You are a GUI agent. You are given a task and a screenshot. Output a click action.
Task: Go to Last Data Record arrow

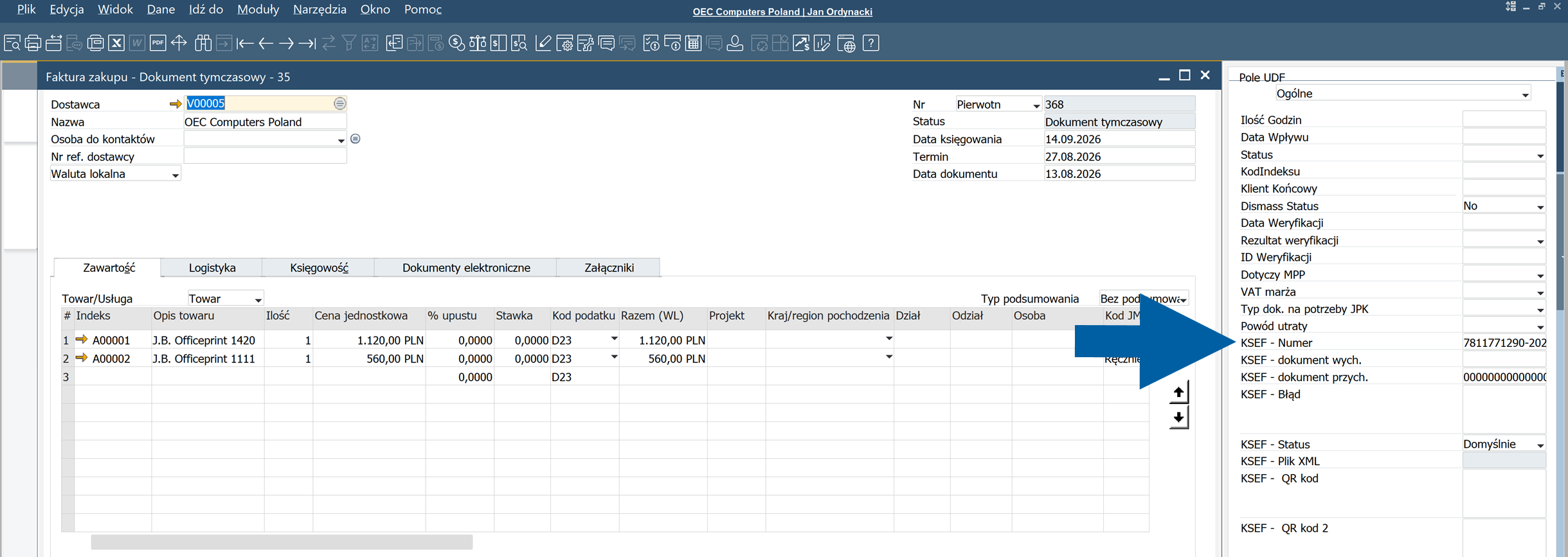click(x=307, y=43)
